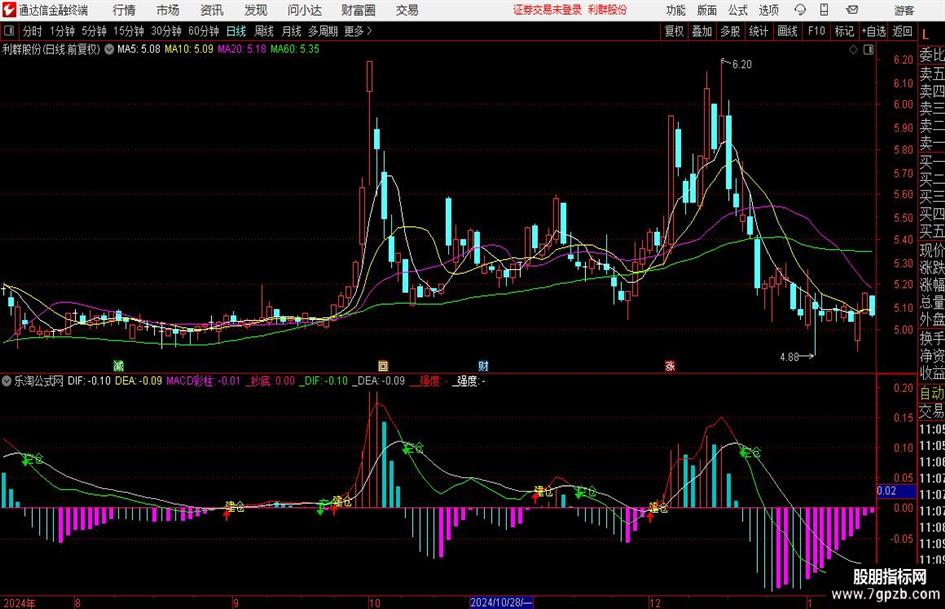The width and height of the screenshot is (945, 609).
Task: Click the 通达信 red logo icon
Action: click(8, 10)
